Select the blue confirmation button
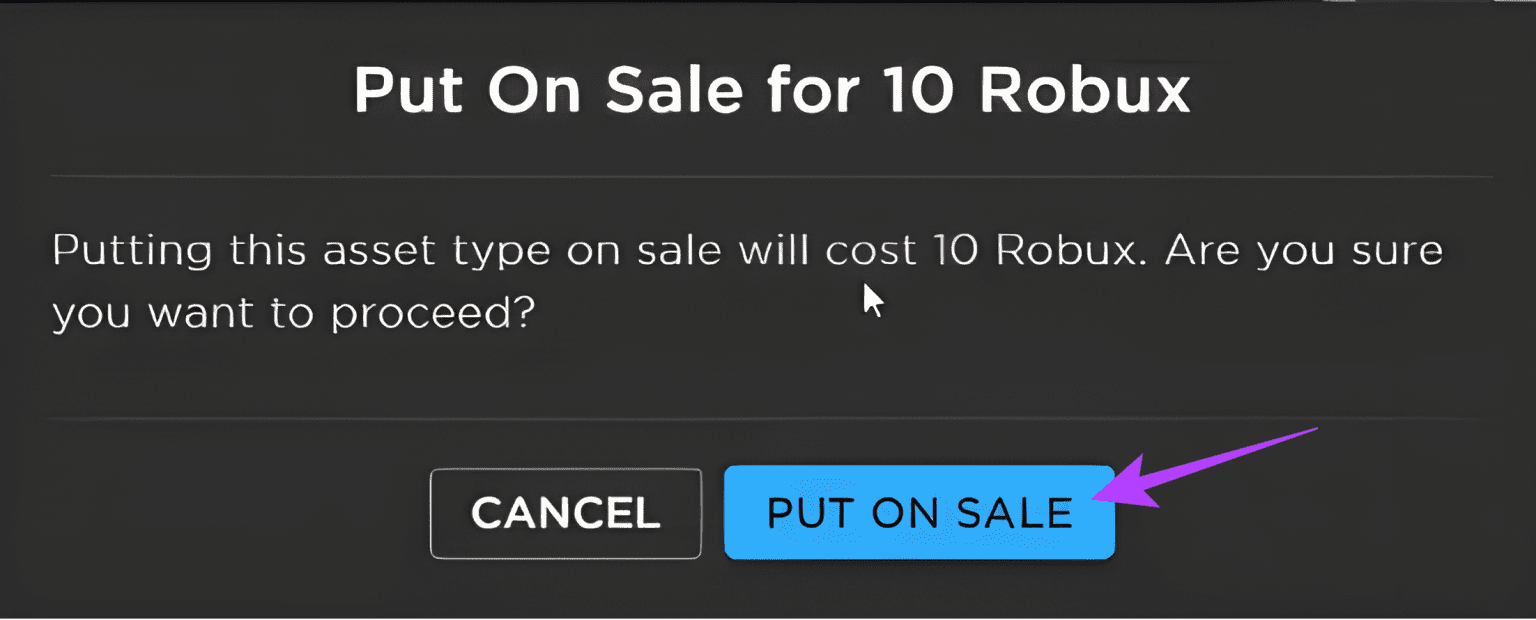 (918, 512)
